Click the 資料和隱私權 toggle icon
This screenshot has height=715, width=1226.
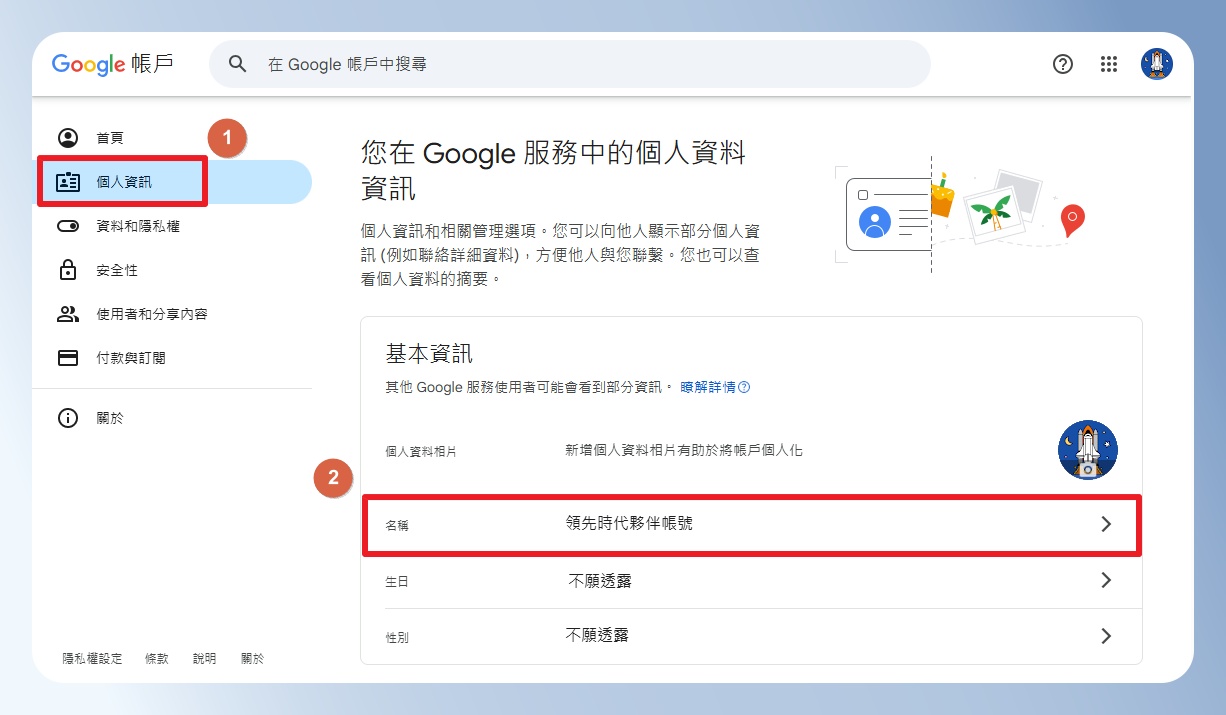(68, 227)
